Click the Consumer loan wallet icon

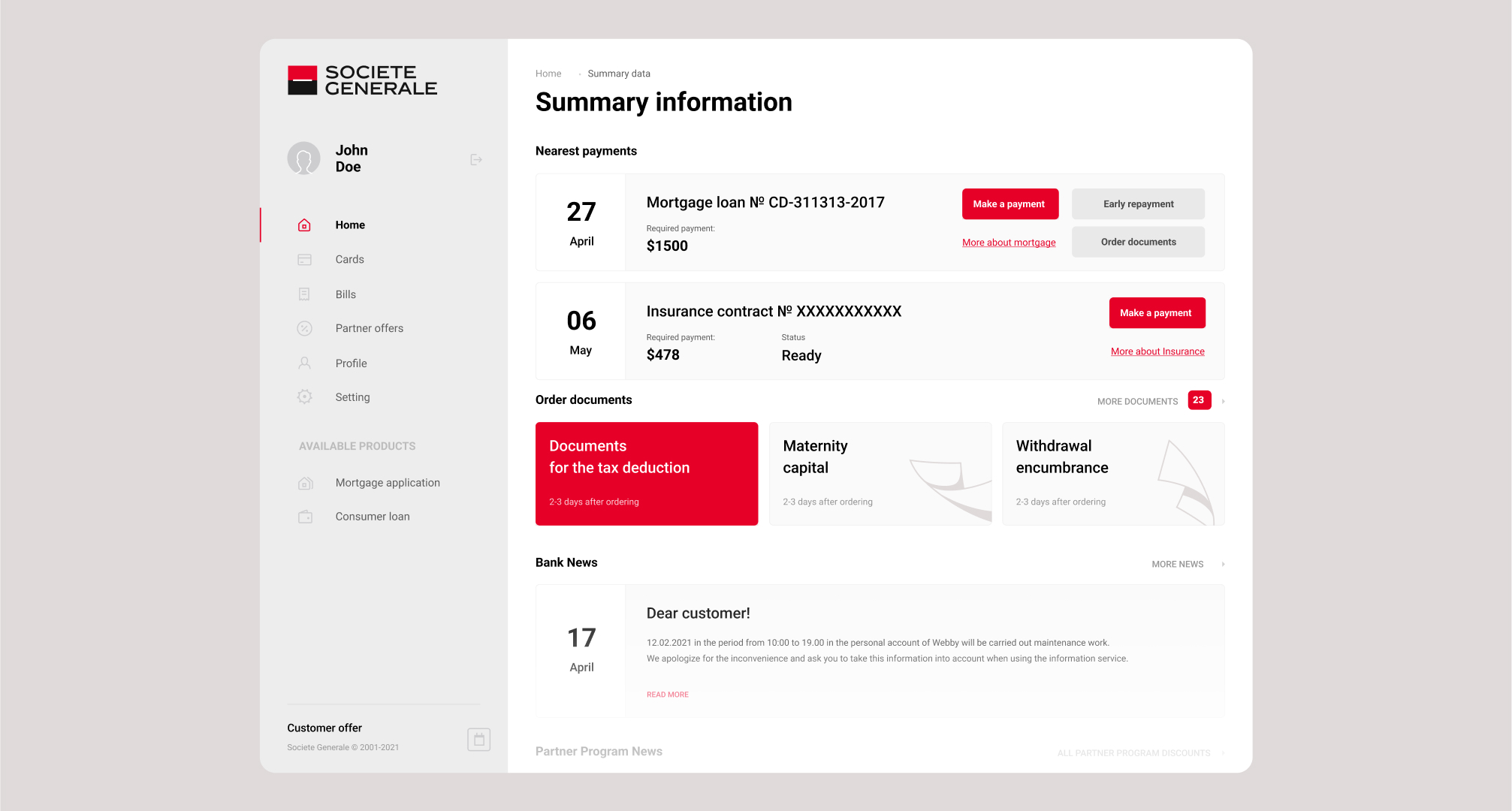pyautogui.click(x=305, y=517)
